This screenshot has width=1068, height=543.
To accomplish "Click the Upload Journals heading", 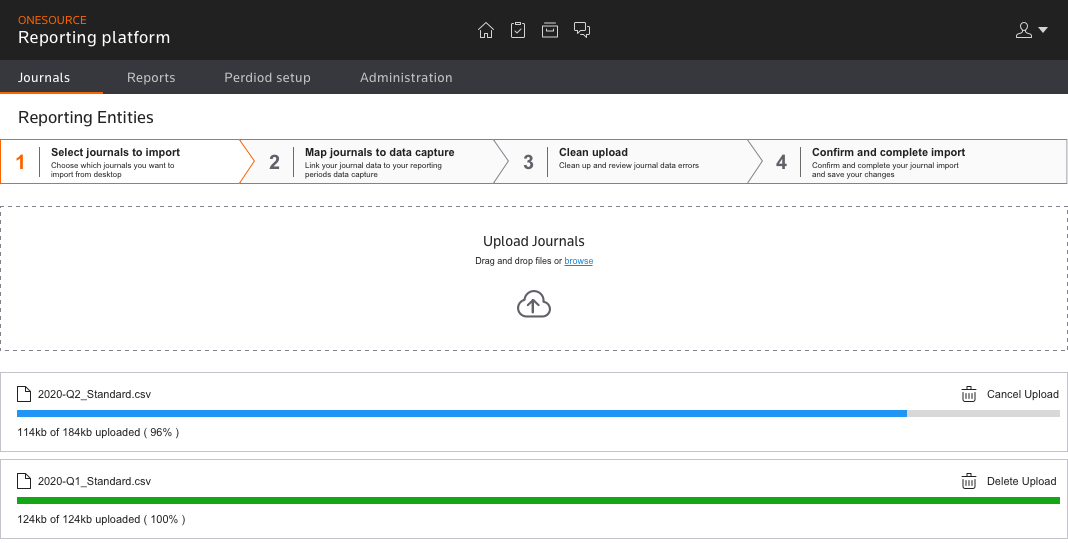I will coord(534,241).
